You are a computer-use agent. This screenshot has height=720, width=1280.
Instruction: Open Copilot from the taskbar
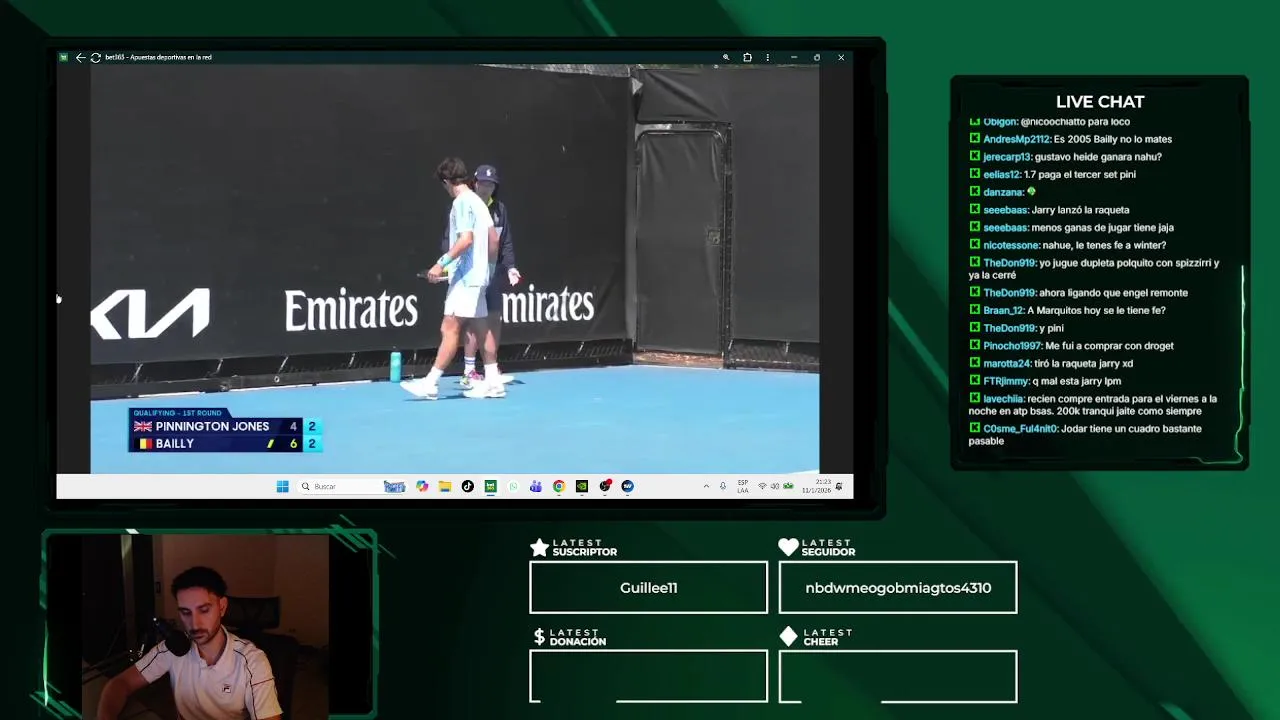[x=422, y=486]
